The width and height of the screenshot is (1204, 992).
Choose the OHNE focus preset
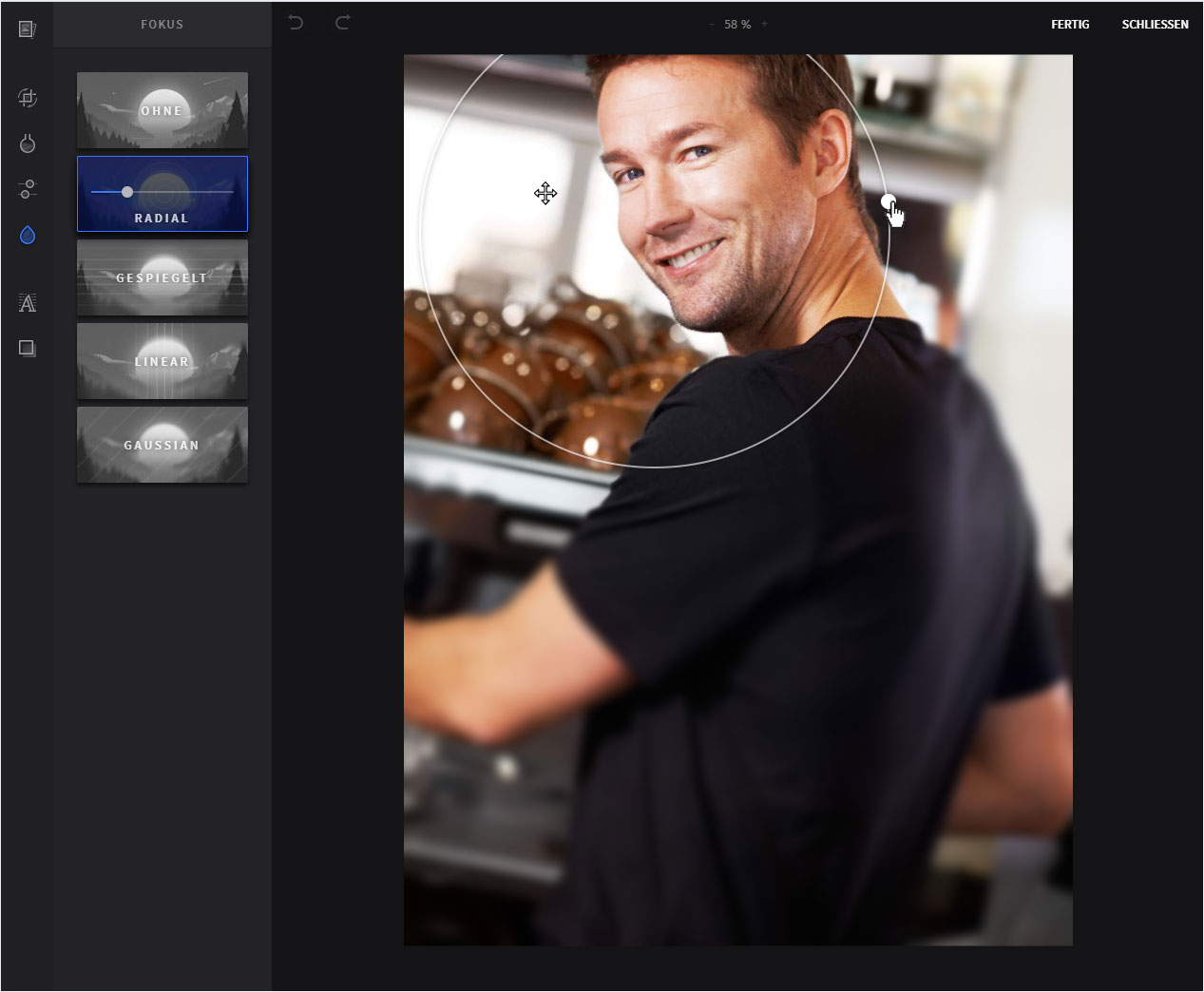pyautogui.click(x=162, y=110)
